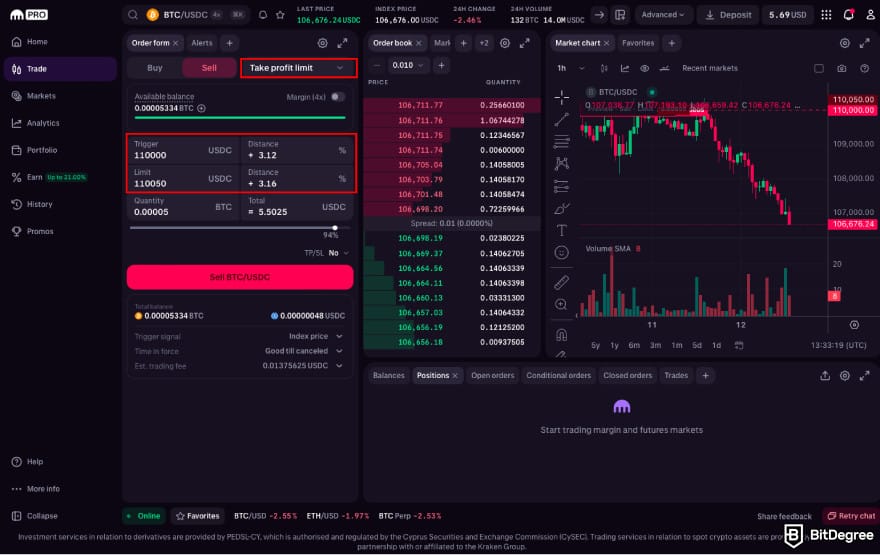Switch to the Favorites chart tab
The width and height of the screenshot is (880, 555).
pyautogui.click(x=638, y=43)
